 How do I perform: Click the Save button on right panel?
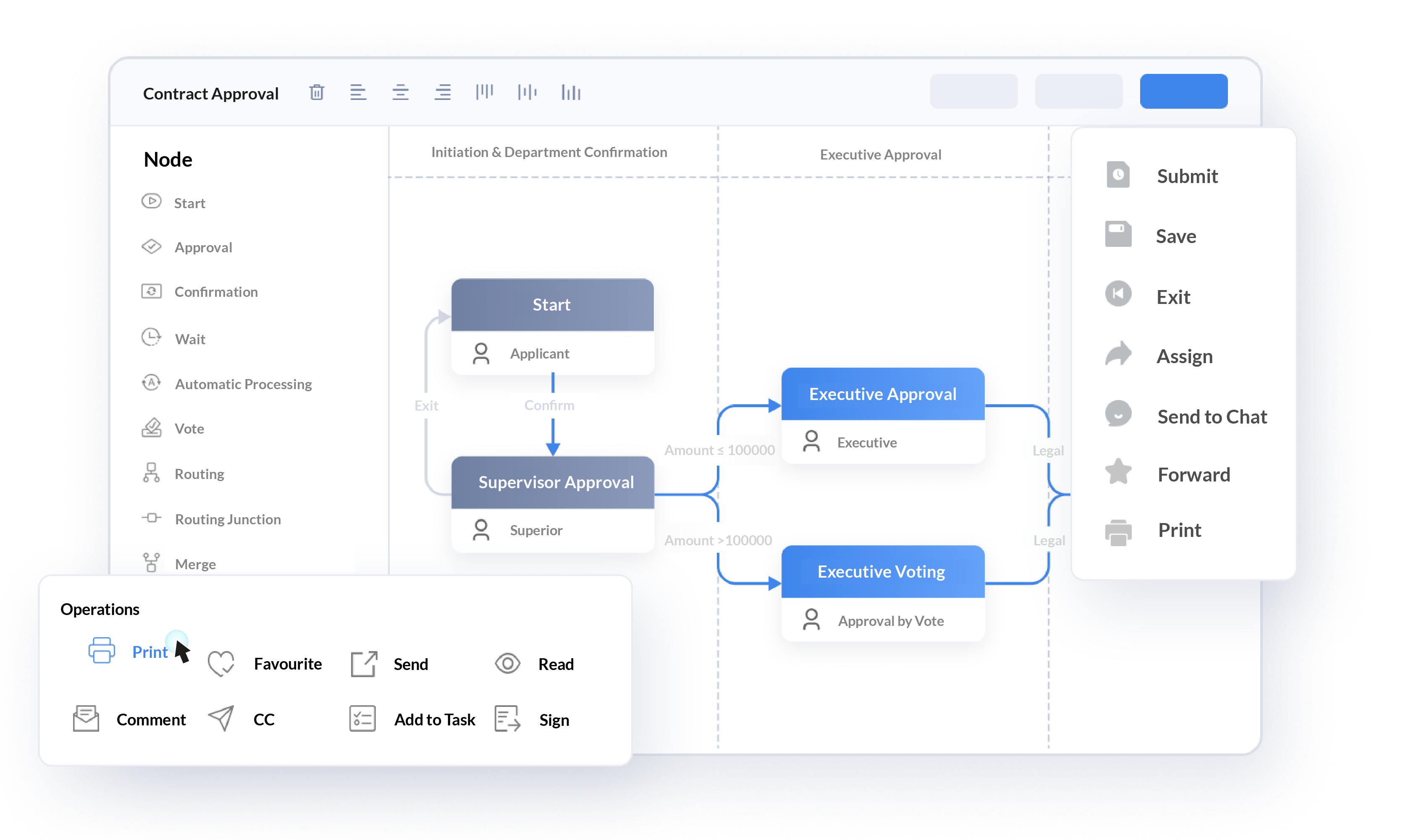[x=1175, y=235]
